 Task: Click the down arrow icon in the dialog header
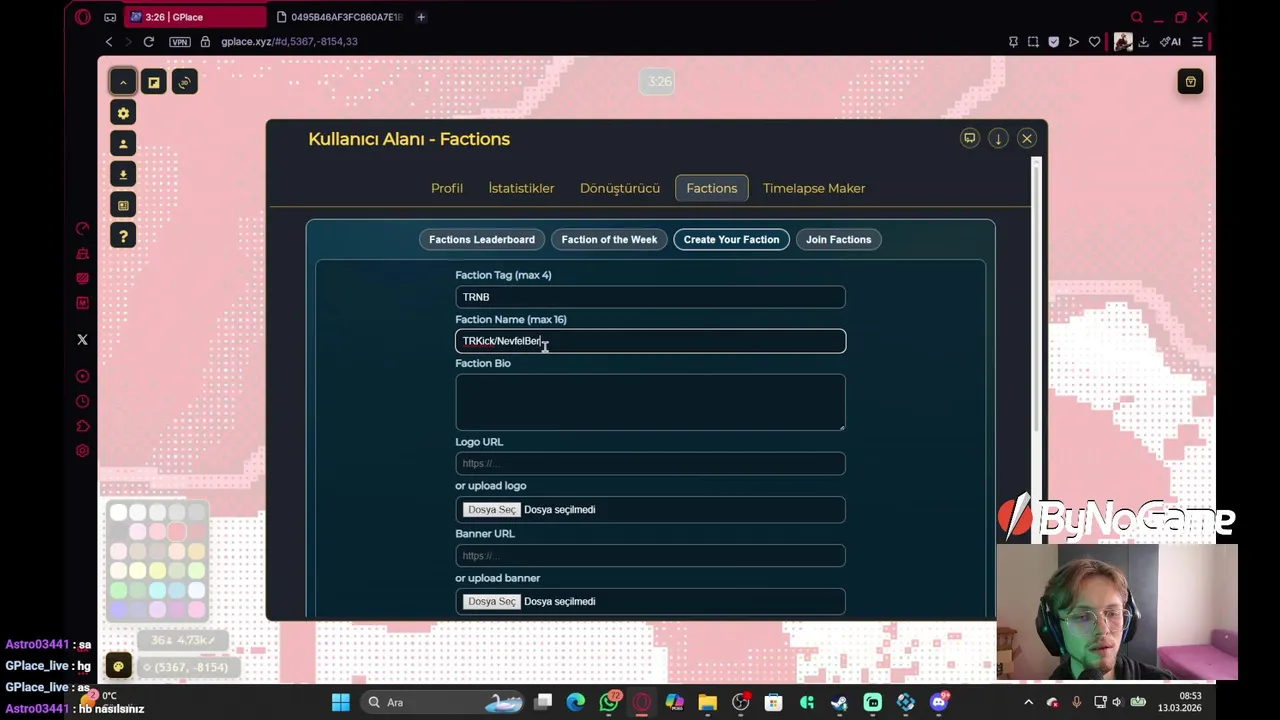coord(998,138)
